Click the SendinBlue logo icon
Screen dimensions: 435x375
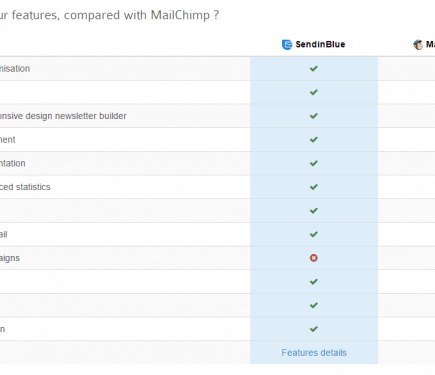(x=287, y=44)
